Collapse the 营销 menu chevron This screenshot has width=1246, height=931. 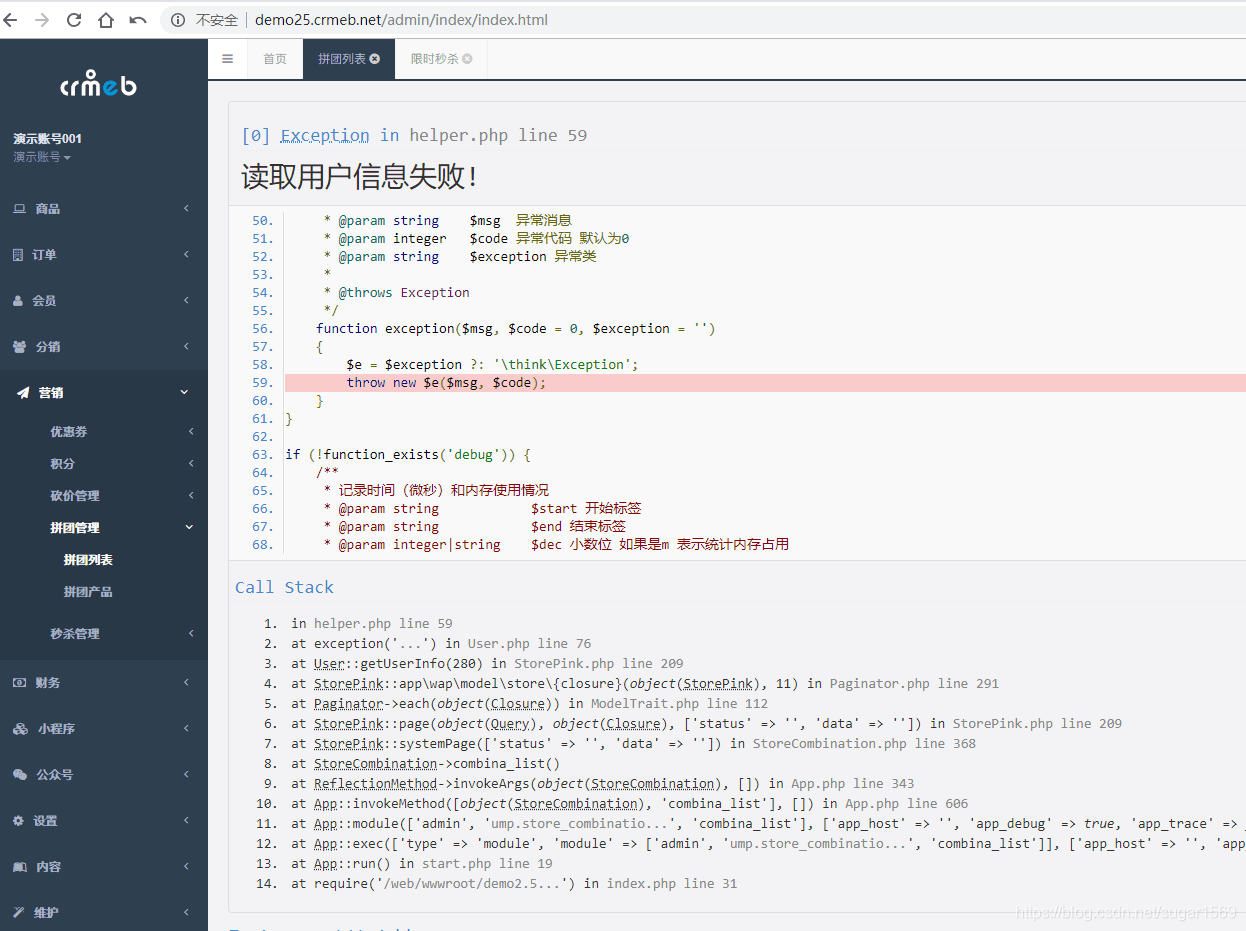pos(185,392)
